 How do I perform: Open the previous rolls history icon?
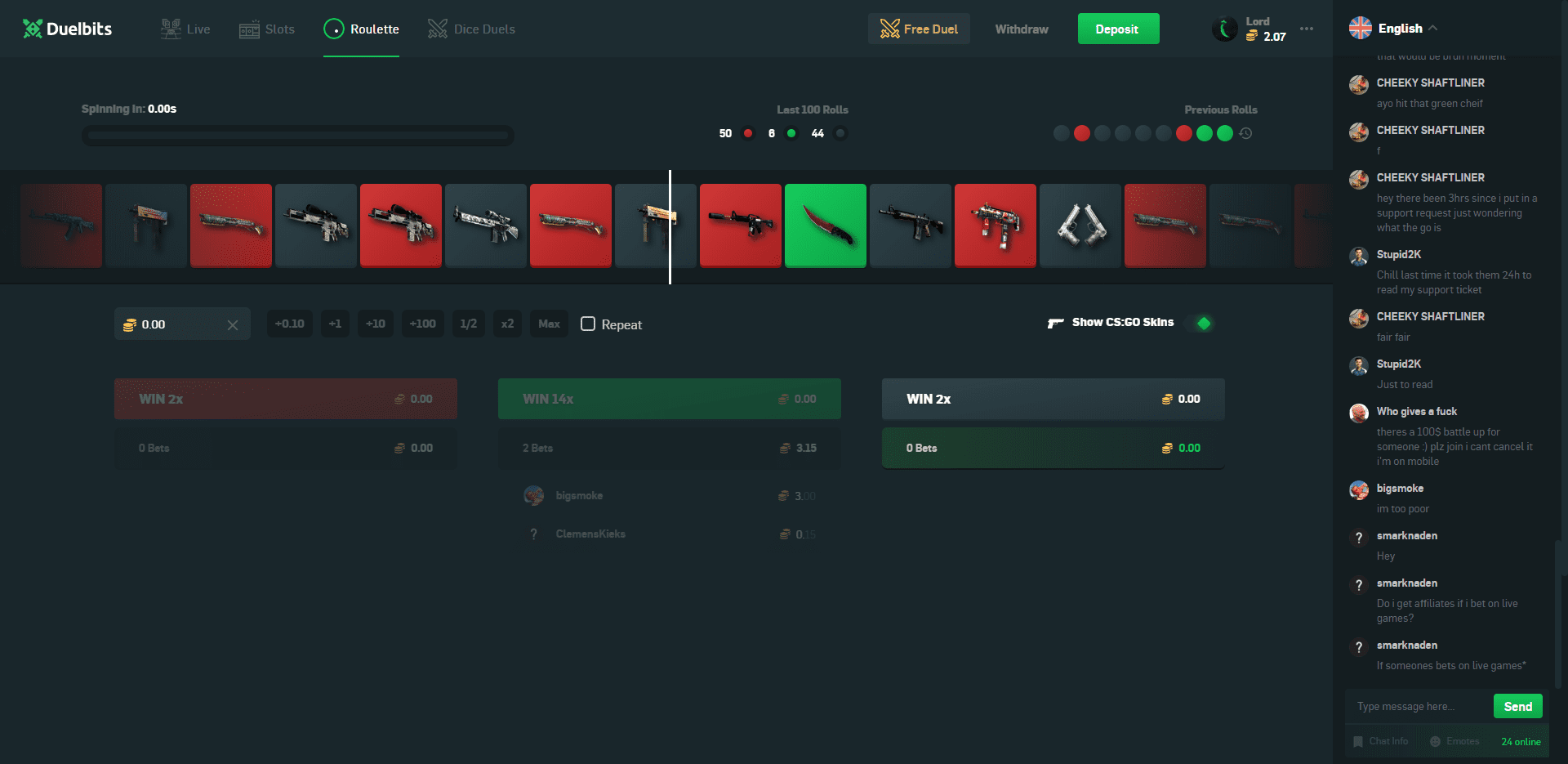point(1245,133)
